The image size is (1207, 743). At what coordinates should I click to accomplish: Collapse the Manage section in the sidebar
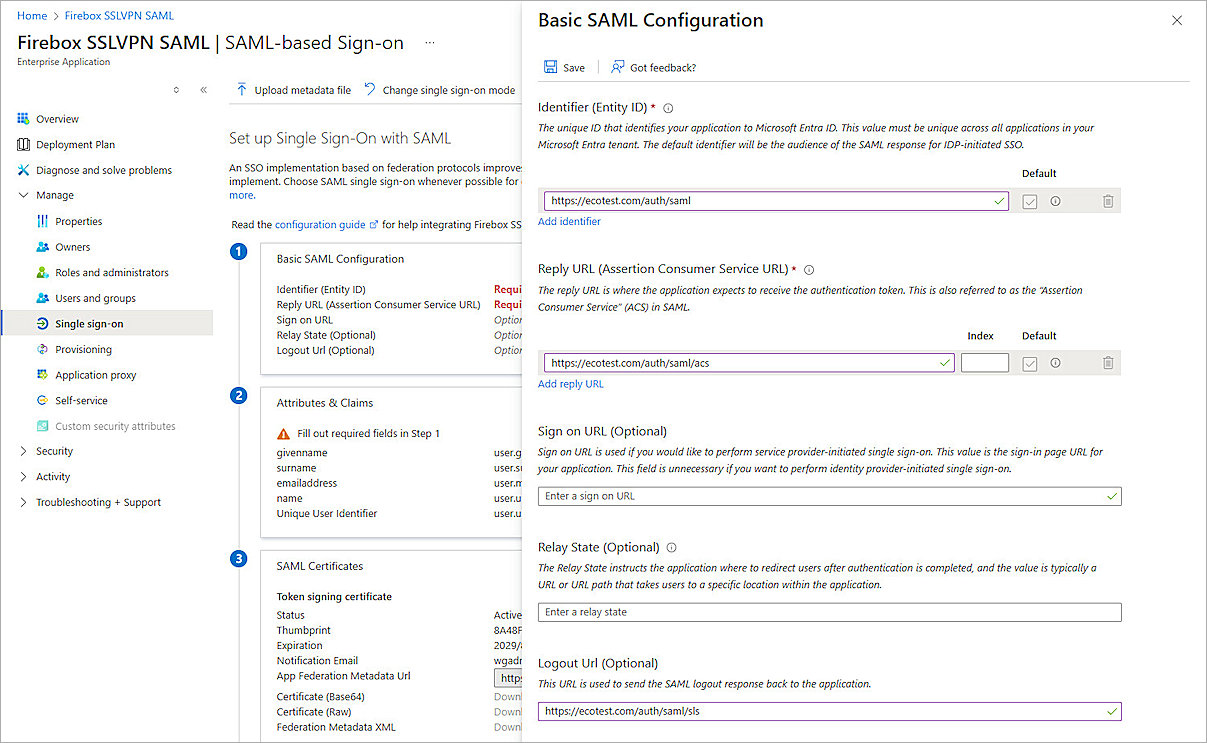pos(23,194)
